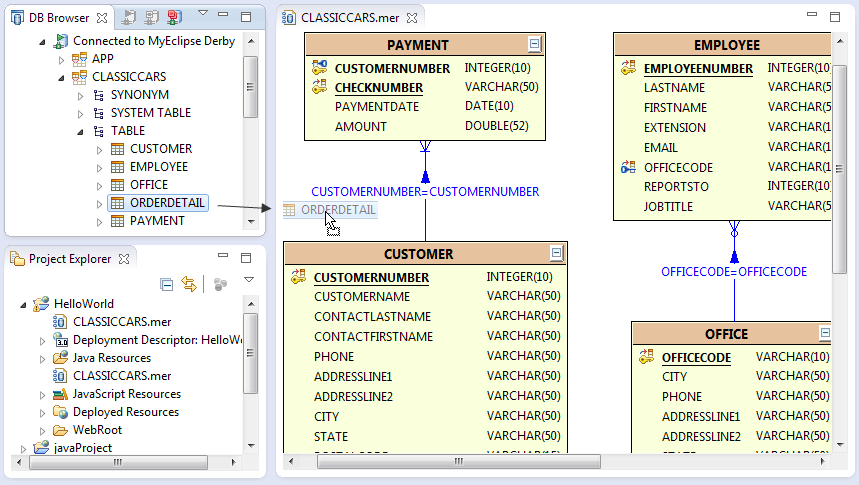Click the CLASSICCARS schema icon in DB Browser
The height and width of the screenshot is (485, 859).
click(78, 77)
